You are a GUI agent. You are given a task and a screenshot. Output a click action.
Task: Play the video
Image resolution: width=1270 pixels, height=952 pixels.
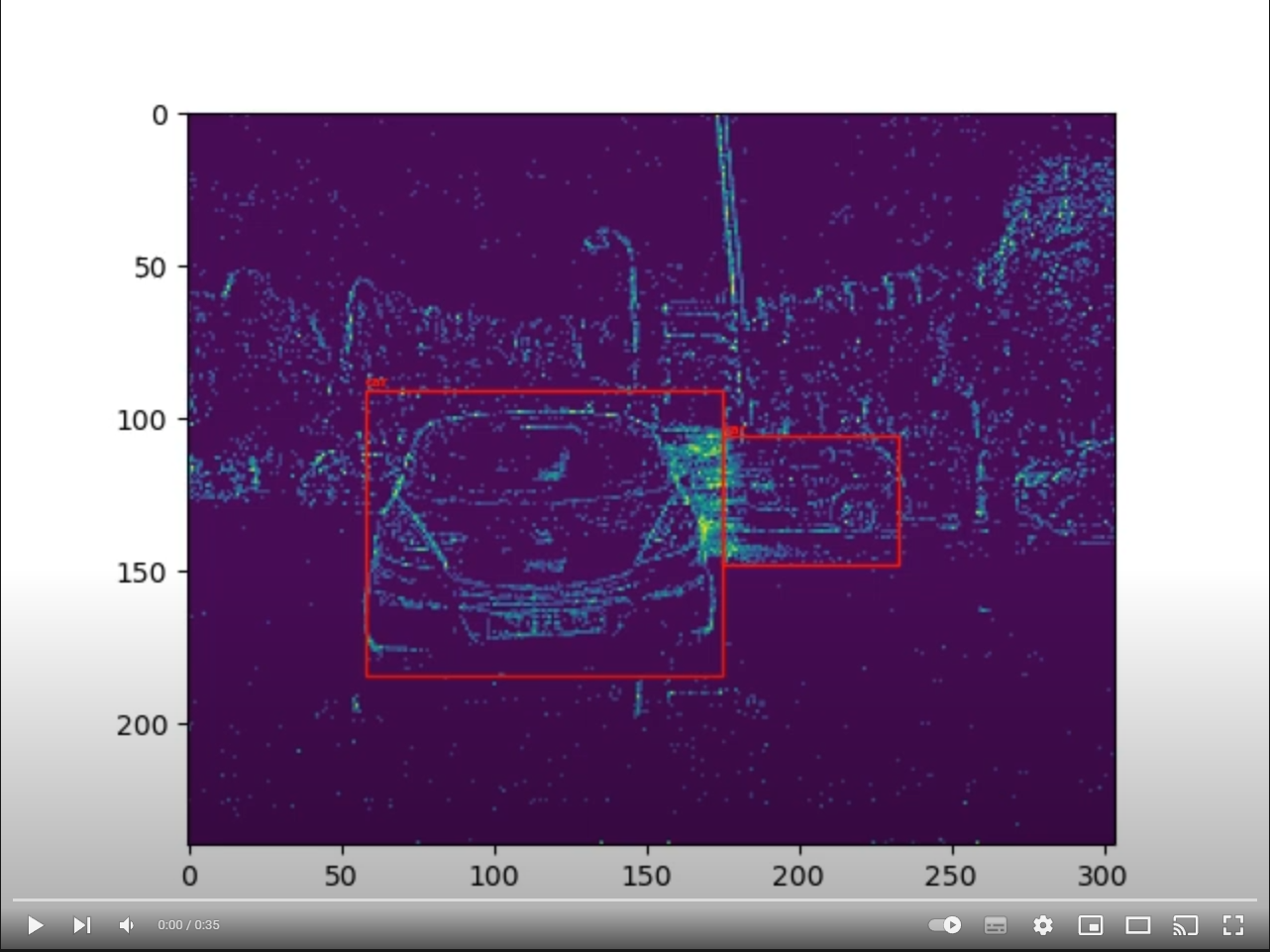[x=35, y=925]
